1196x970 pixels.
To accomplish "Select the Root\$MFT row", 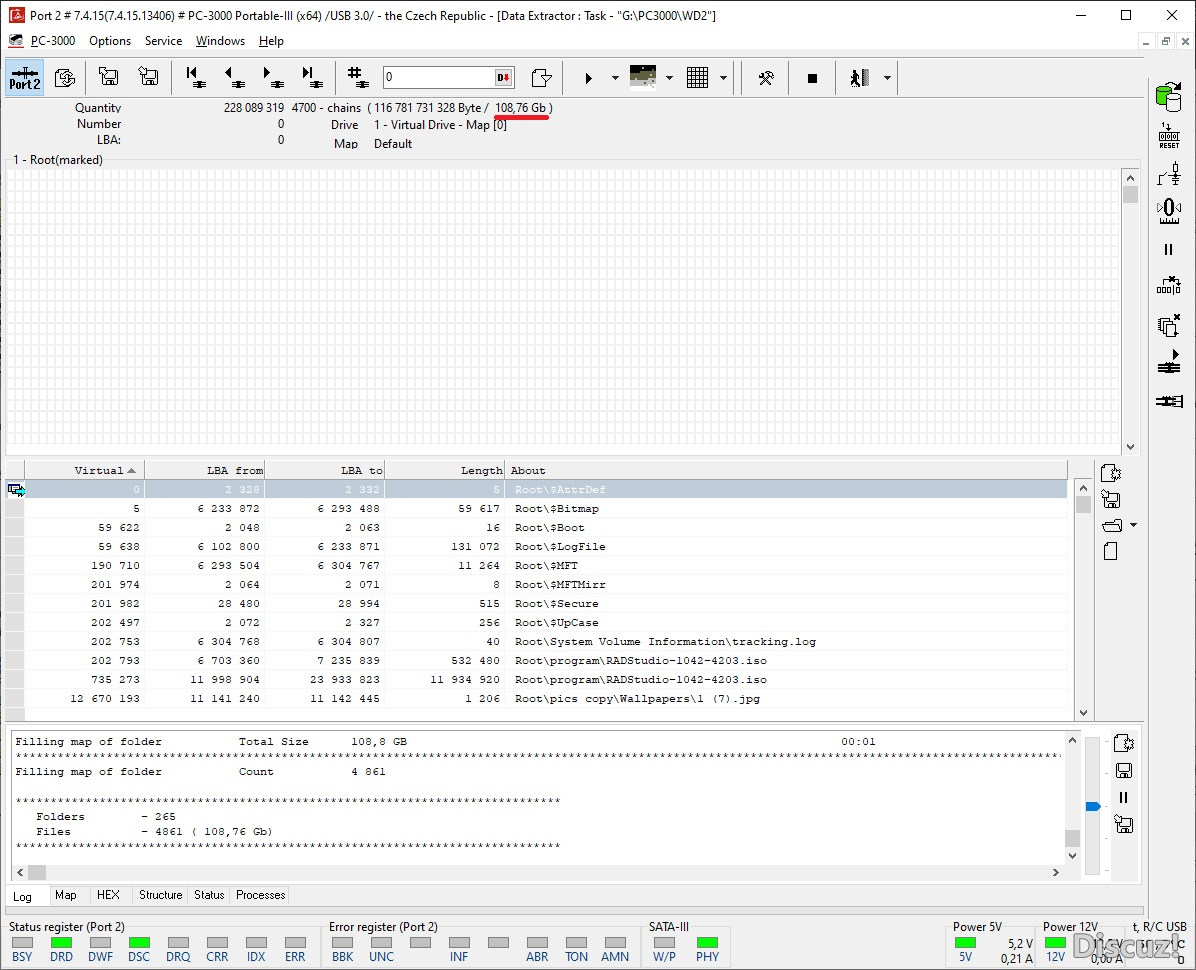I will click(536, 566).
